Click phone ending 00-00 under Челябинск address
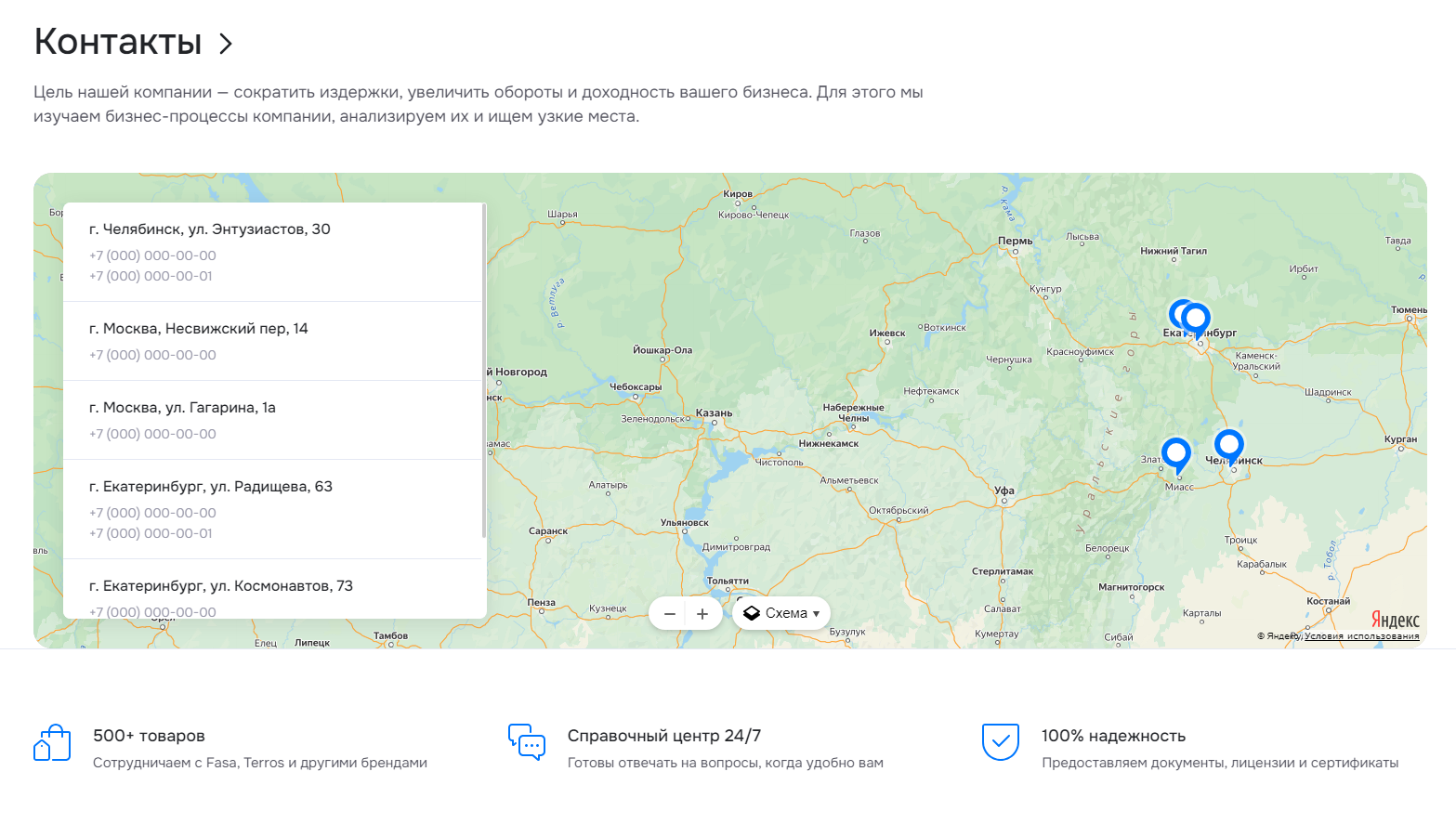 tap(152, 255)
